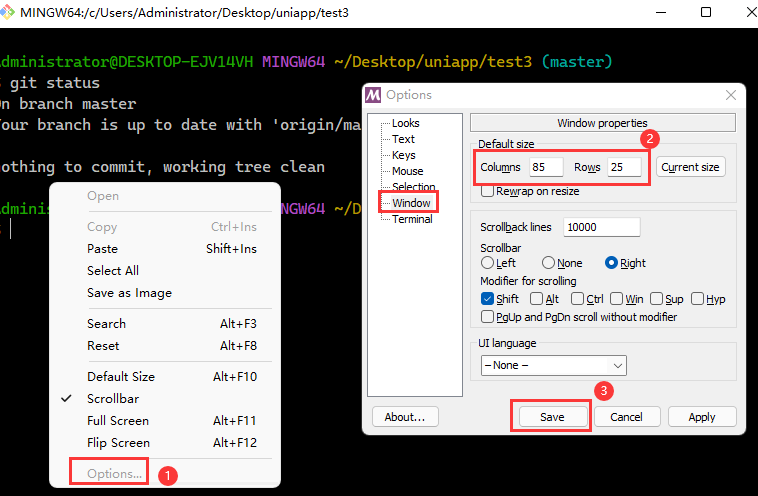Select Looks in the options tree

[x=406, y=123]
